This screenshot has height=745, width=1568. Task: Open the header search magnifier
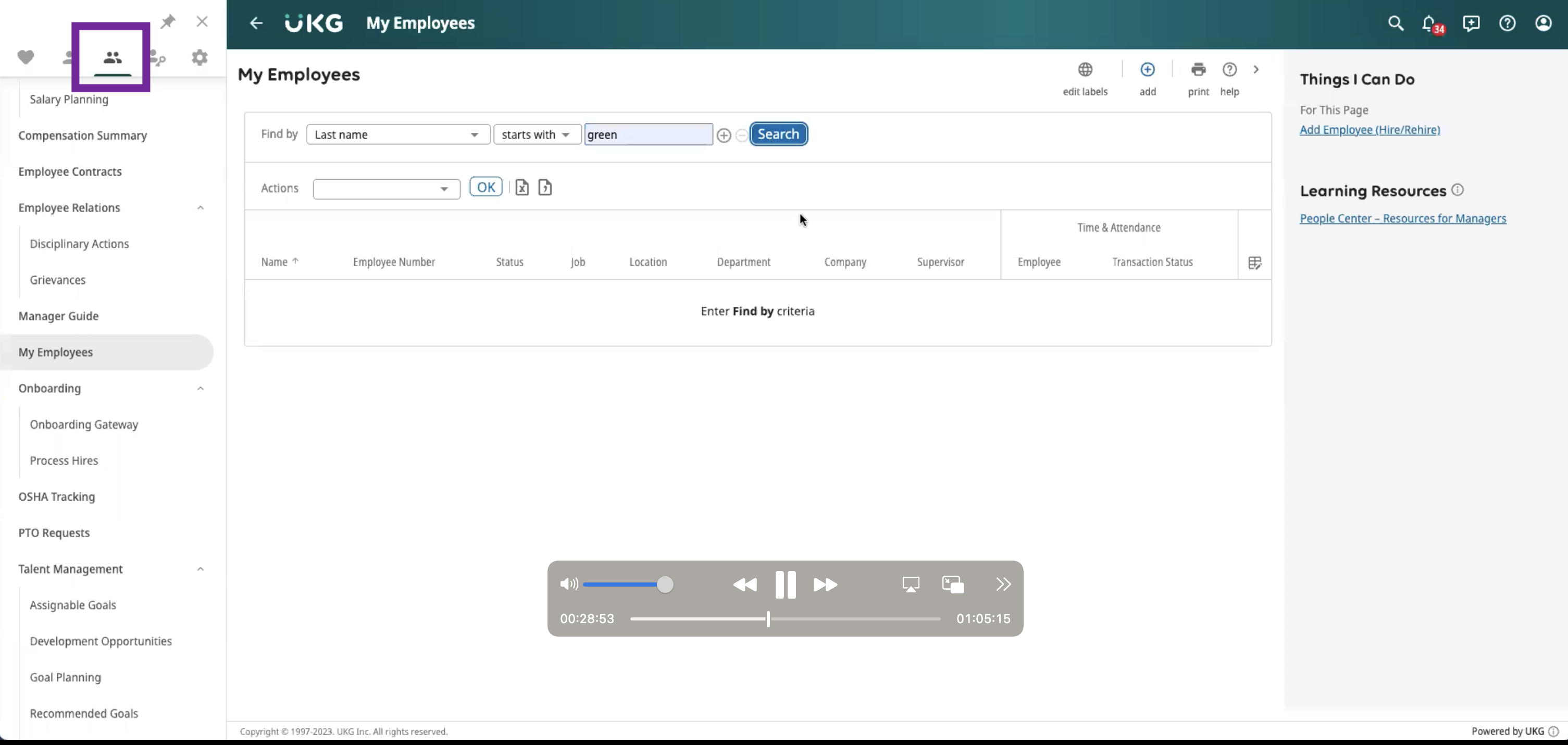coord(1396,23)
